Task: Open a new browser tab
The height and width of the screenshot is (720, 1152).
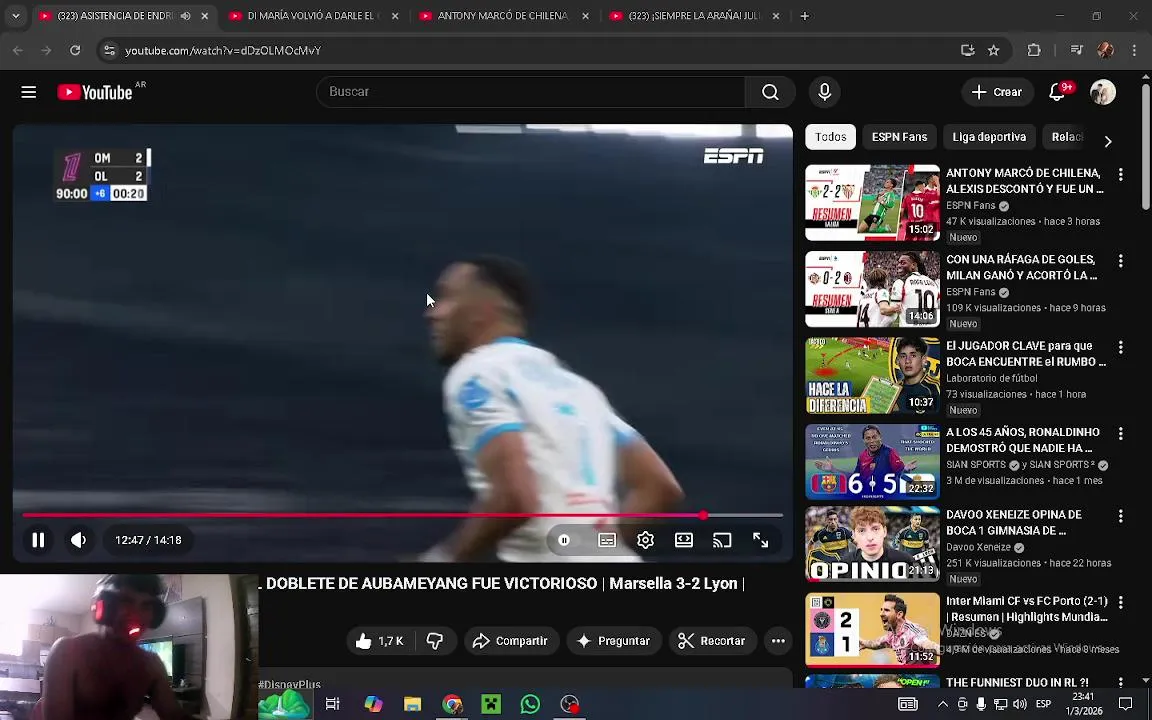Action: 804,15
